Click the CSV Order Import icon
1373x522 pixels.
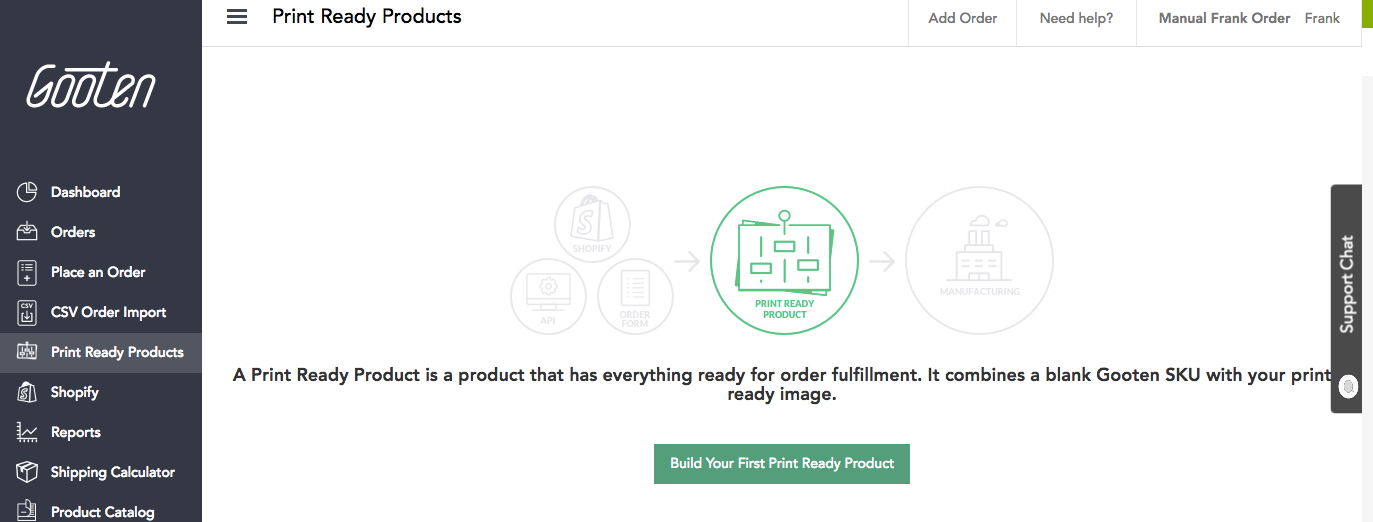pos(27,312)
